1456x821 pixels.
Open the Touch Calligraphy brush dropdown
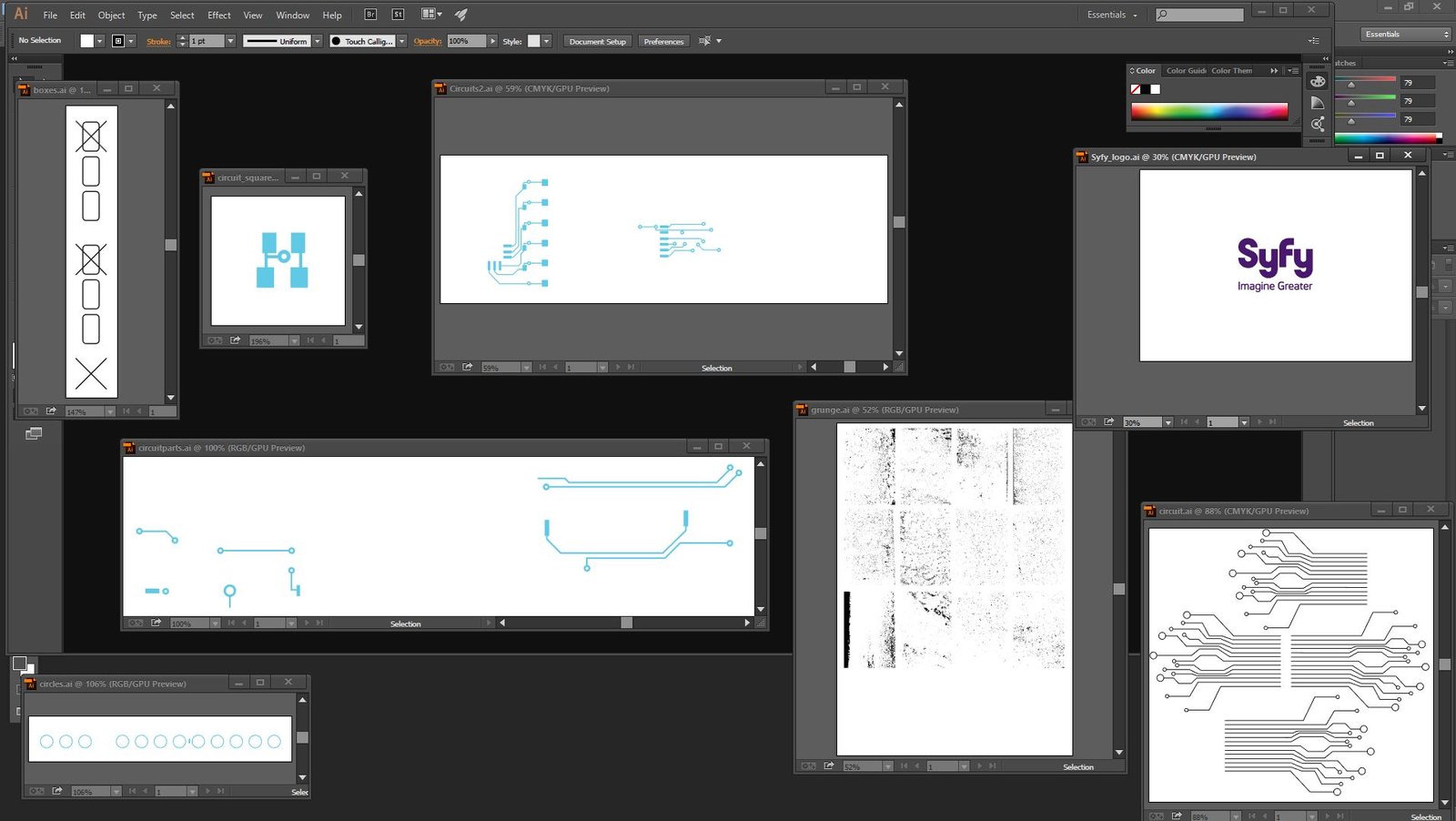pyautogui.click(x=401, y=41)
